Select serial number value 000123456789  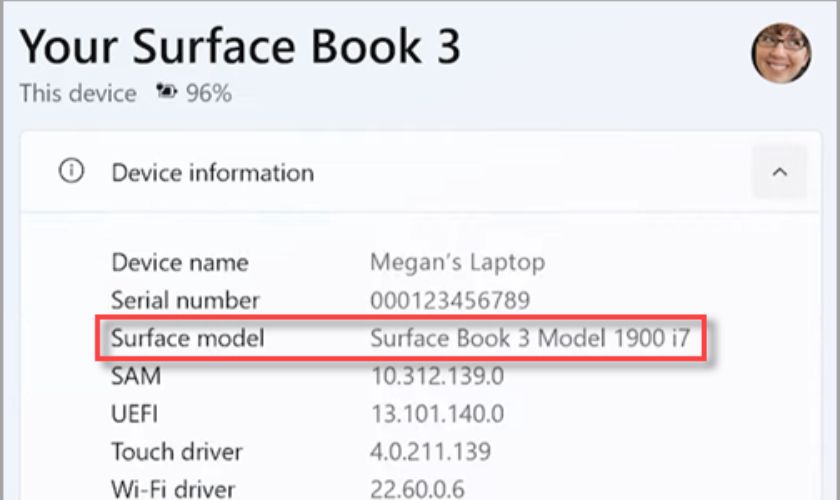point(450,300)
